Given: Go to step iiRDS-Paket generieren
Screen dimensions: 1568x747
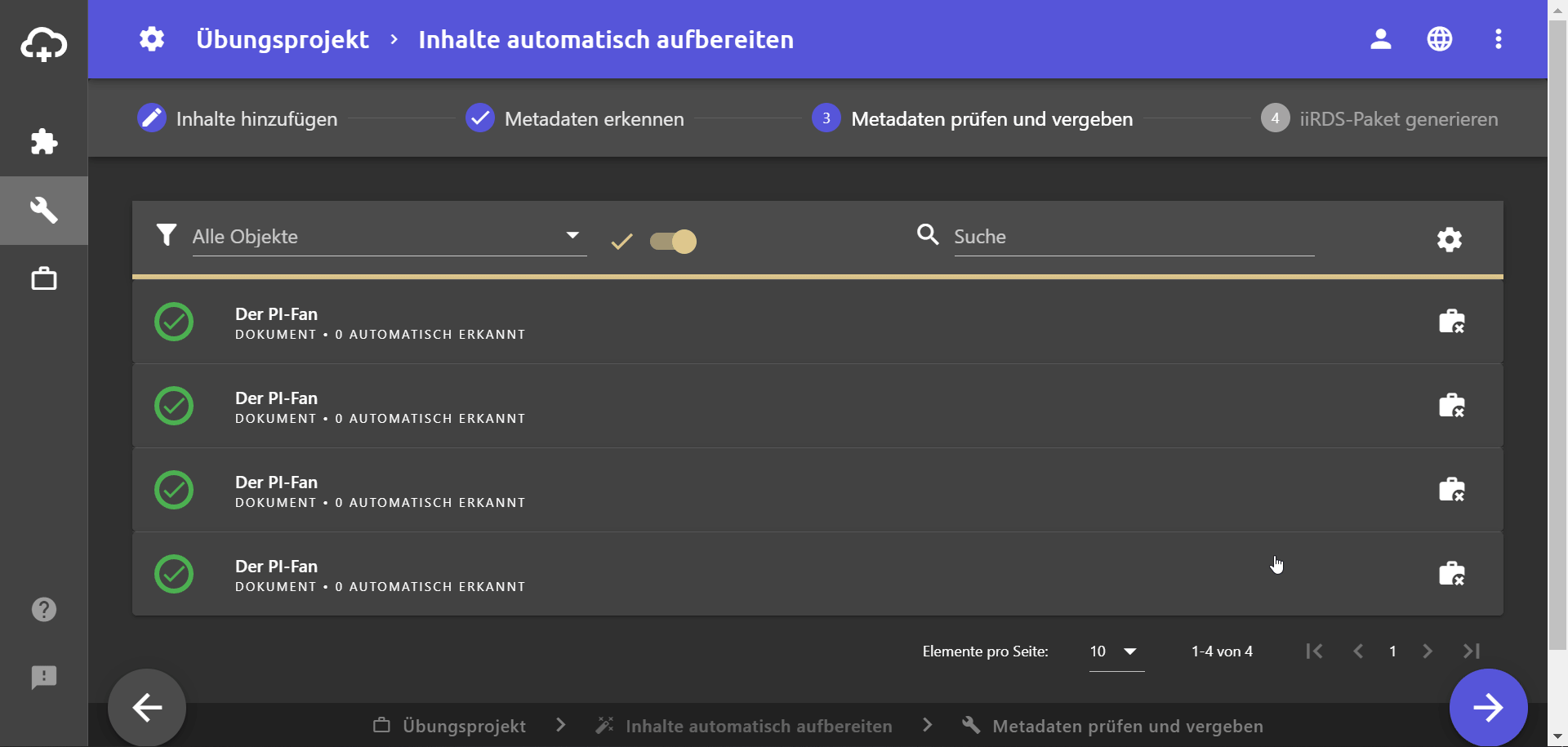Looking at the screenshot, I should coord(1379,118).
